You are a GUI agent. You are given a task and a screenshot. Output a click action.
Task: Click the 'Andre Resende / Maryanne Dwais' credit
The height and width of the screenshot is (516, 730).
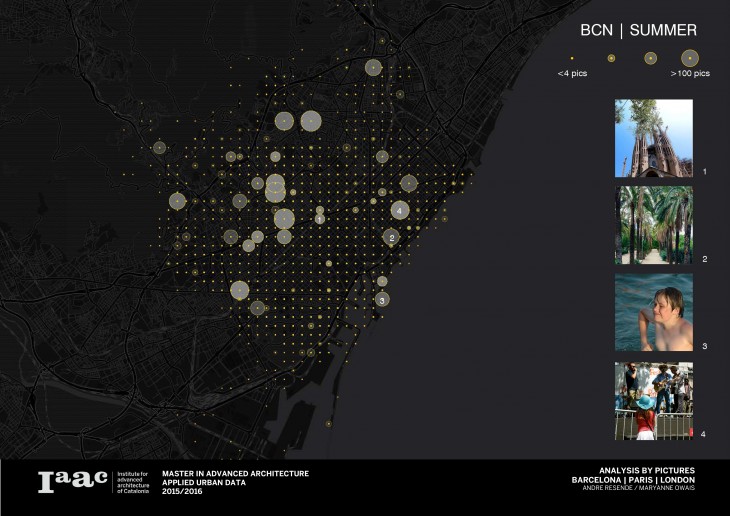[x=646, y=489]
